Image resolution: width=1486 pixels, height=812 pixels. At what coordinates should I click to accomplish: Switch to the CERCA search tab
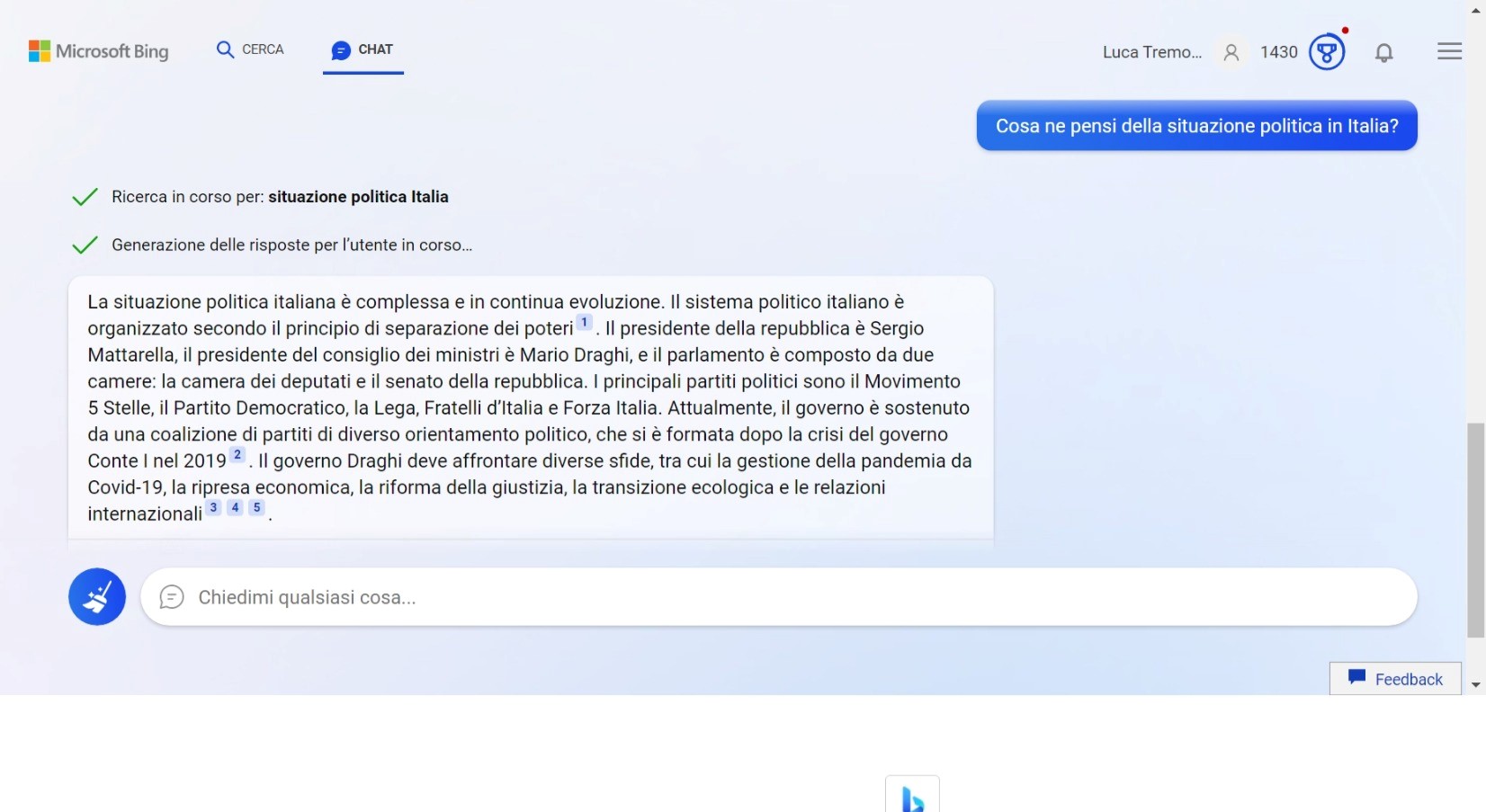click(250, 49)
